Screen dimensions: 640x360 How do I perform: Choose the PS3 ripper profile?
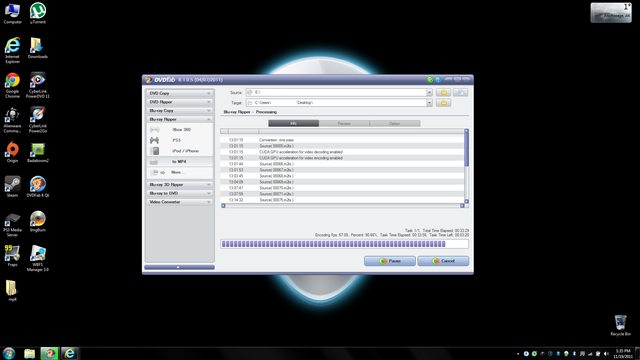(180, 140)
